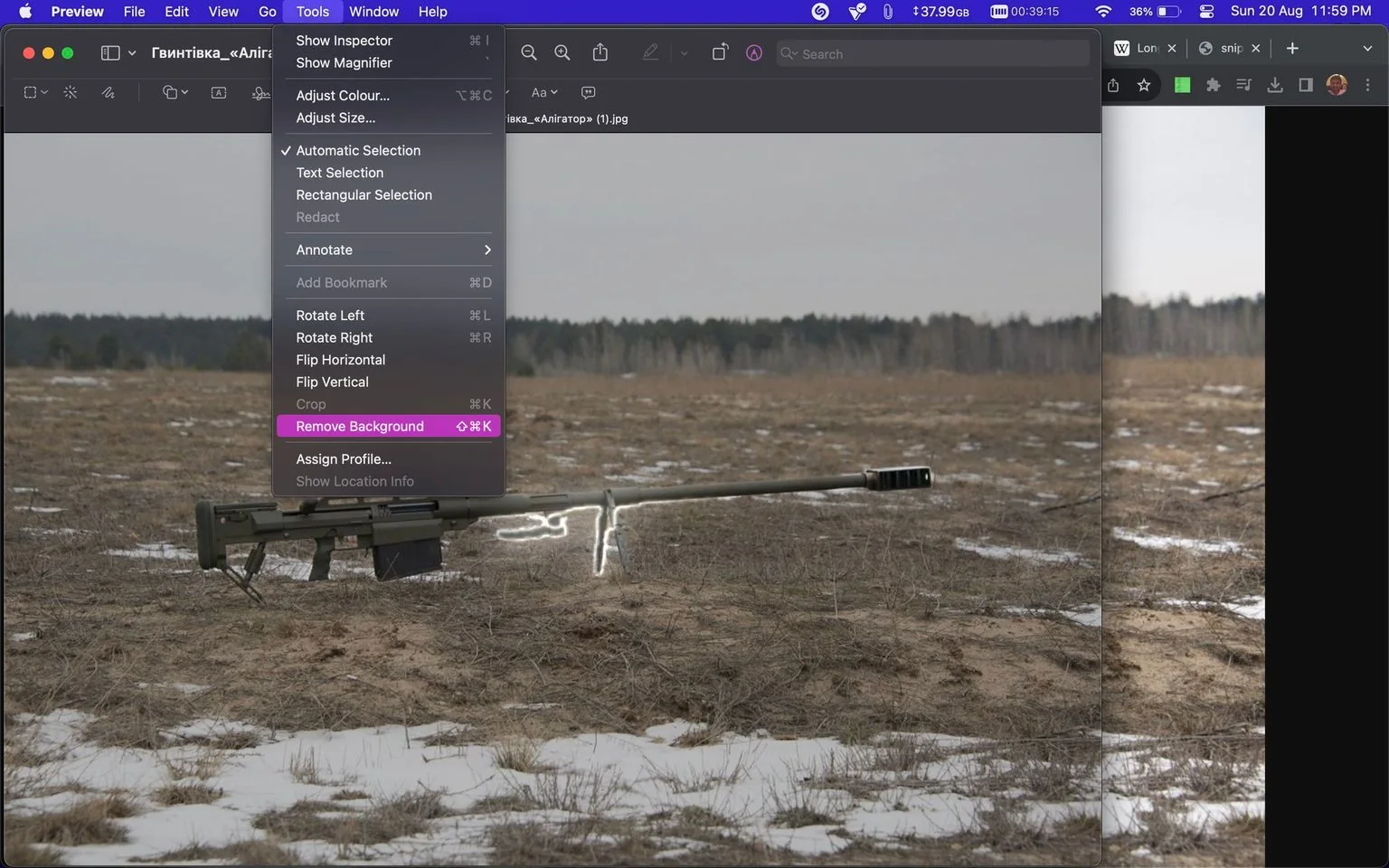Click the zoom in magnifier icon
1389x868 pixels.
click(x=562, y=53)
